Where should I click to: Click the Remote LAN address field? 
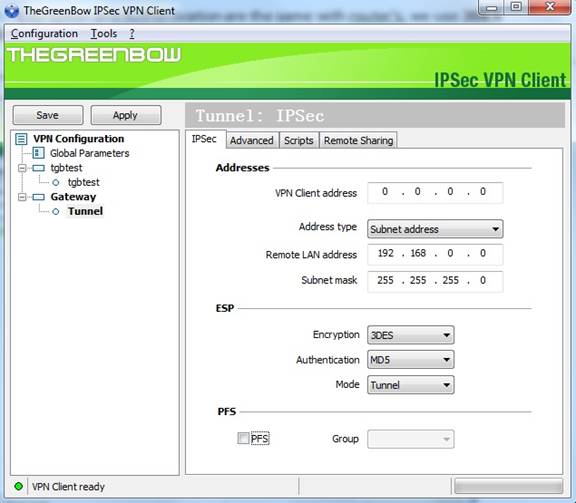pos(435,254)
